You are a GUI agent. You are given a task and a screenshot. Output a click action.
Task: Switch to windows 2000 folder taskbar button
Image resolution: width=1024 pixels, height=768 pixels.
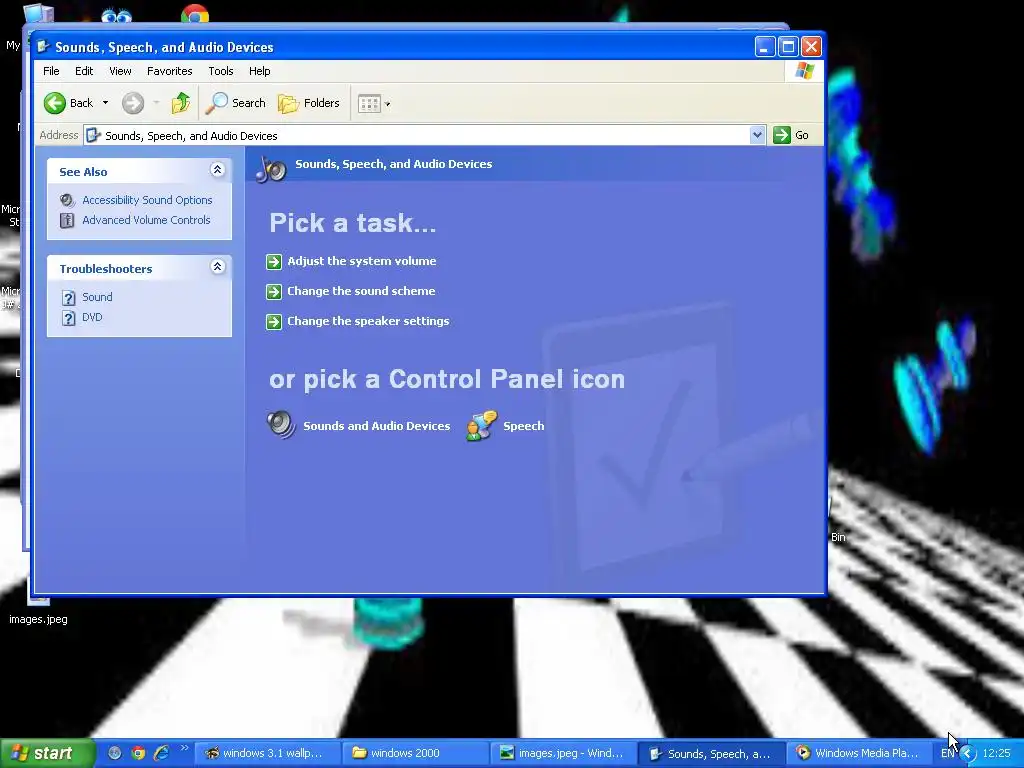415,753
